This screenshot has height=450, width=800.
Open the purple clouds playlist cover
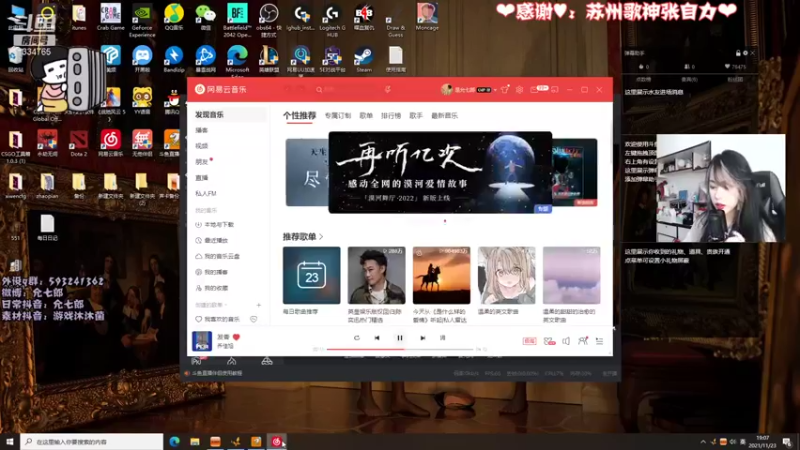click(x=571, y=276)
